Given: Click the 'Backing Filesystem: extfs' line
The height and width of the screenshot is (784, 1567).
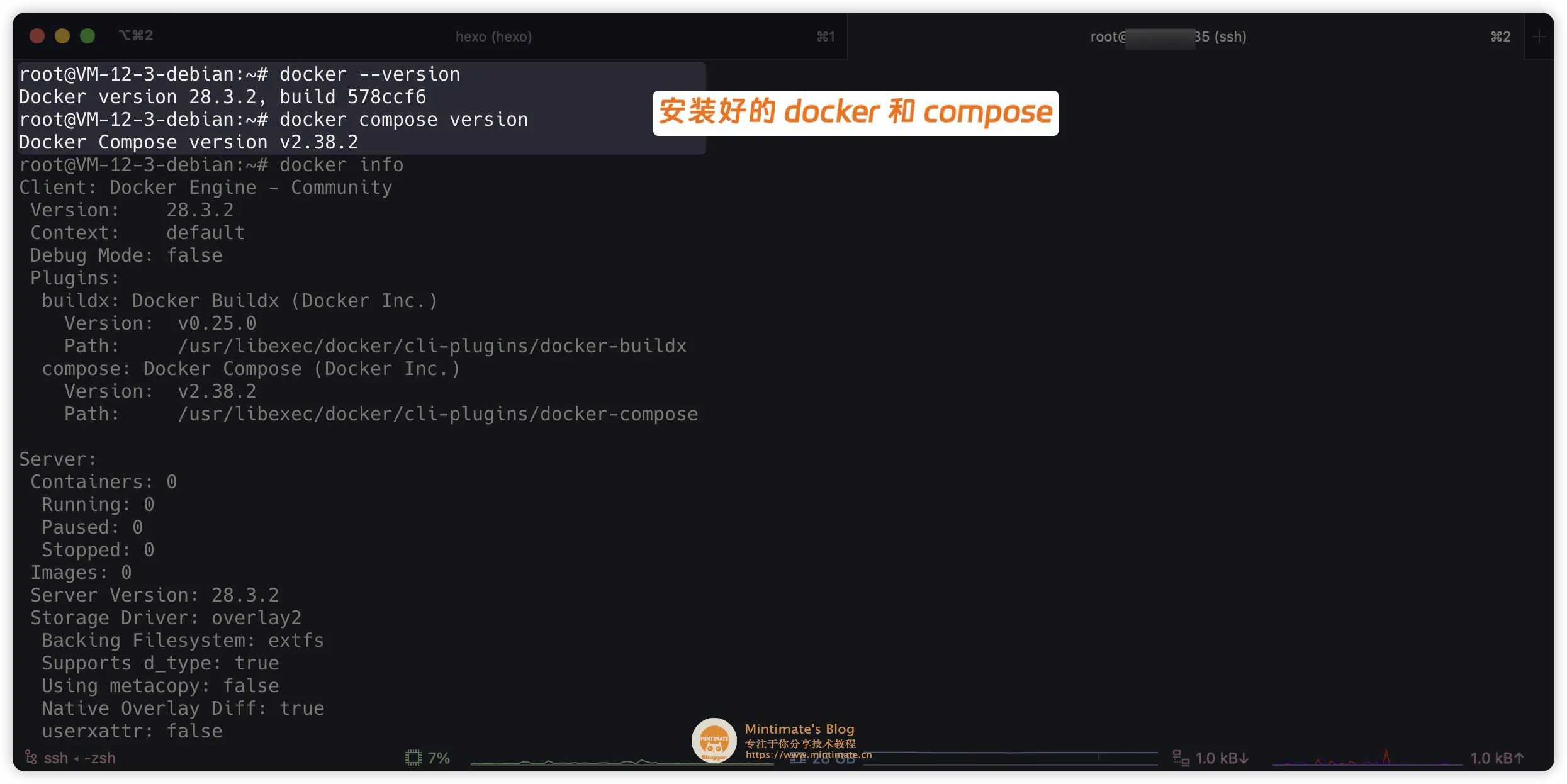Looking at the screenshot, I should click(183, 641).
